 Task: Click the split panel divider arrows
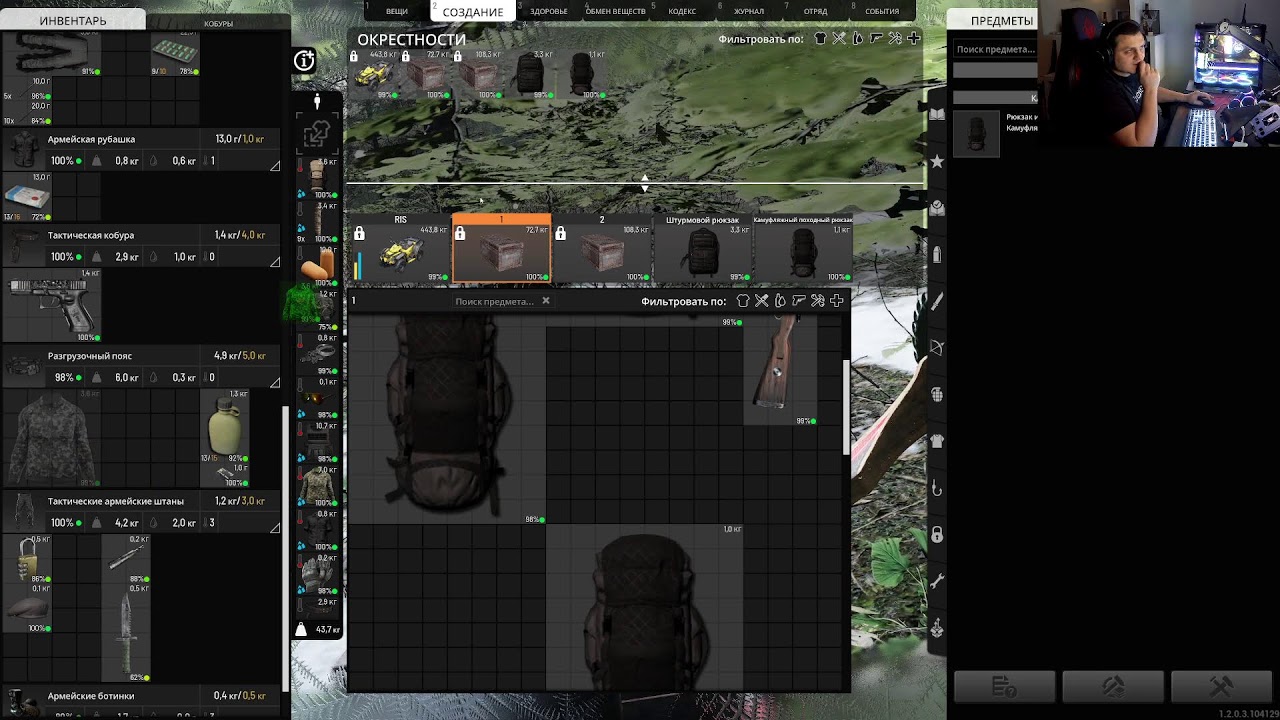coord(645,183)
